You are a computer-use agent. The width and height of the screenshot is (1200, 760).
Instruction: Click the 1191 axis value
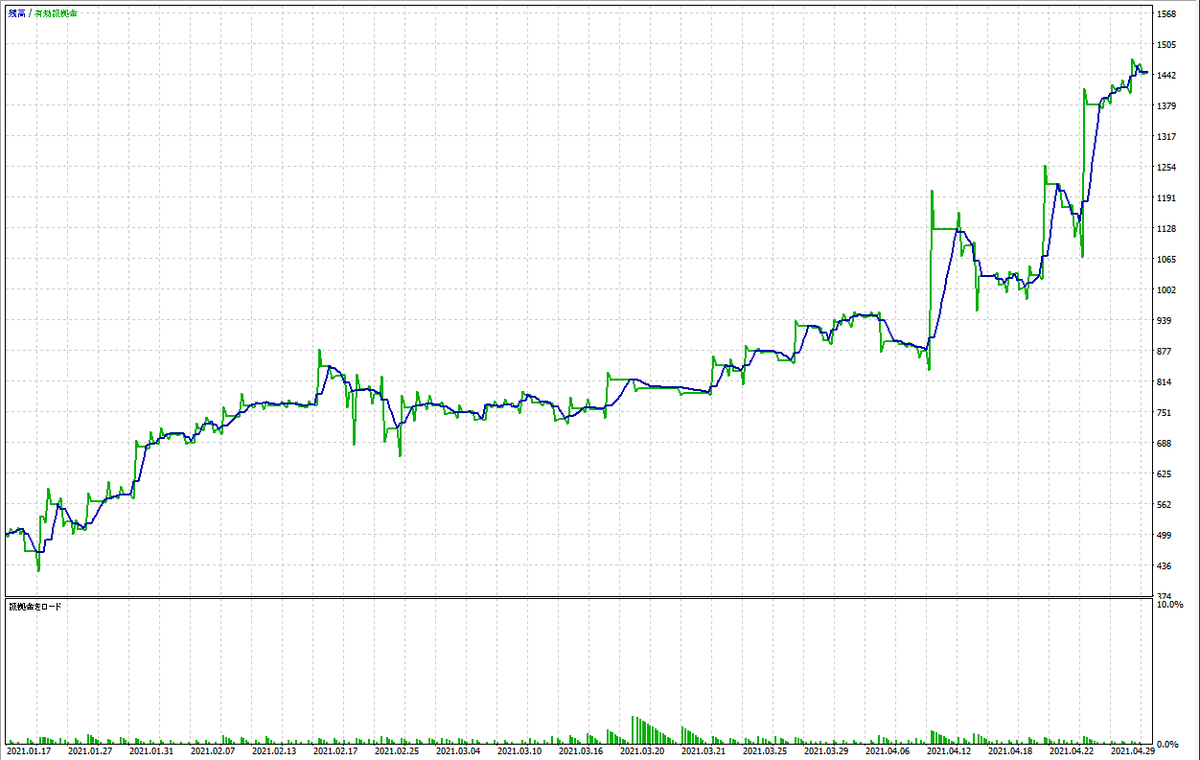1167,198
